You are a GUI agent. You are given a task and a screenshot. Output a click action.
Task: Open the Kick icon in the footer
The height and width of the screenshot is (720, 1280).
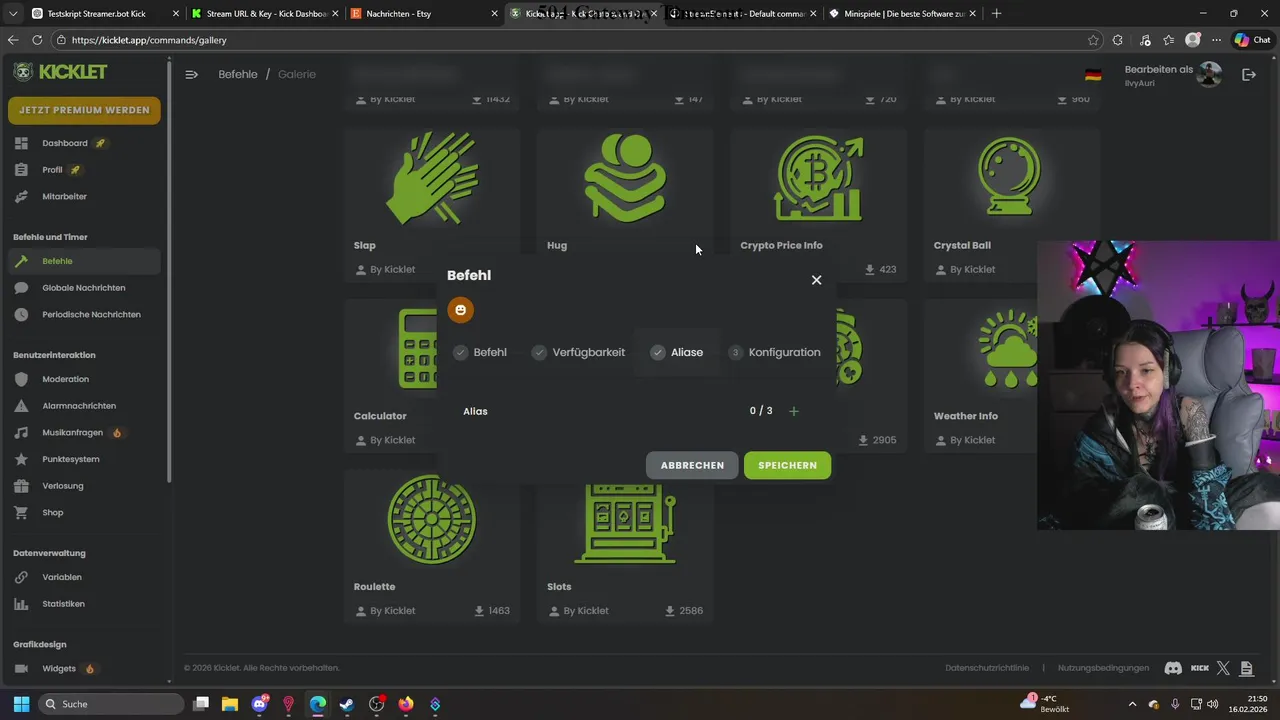click(x=1200, y=668)
